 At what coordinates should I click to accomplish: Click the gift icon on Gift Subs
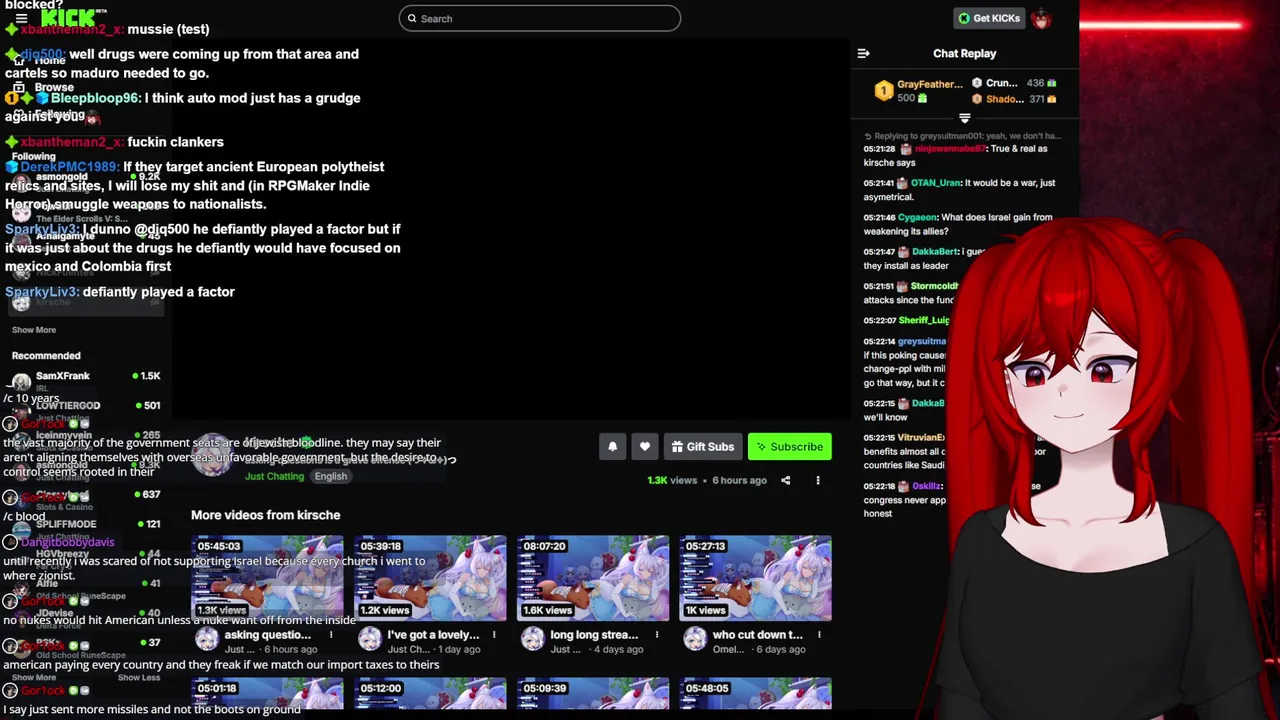677,447
